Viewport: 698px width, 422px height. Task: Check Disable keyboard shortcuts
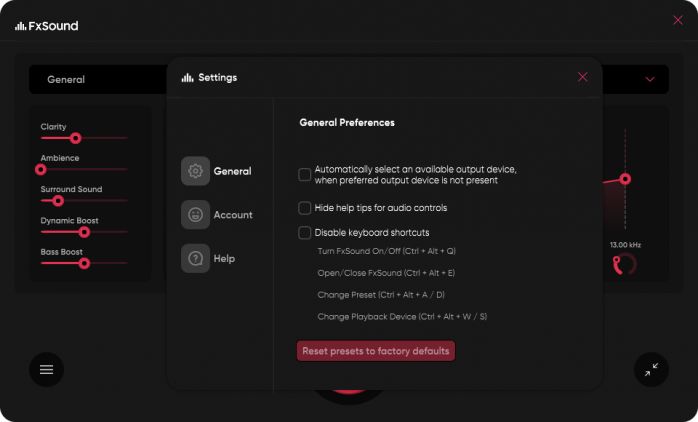coord(304,232)
